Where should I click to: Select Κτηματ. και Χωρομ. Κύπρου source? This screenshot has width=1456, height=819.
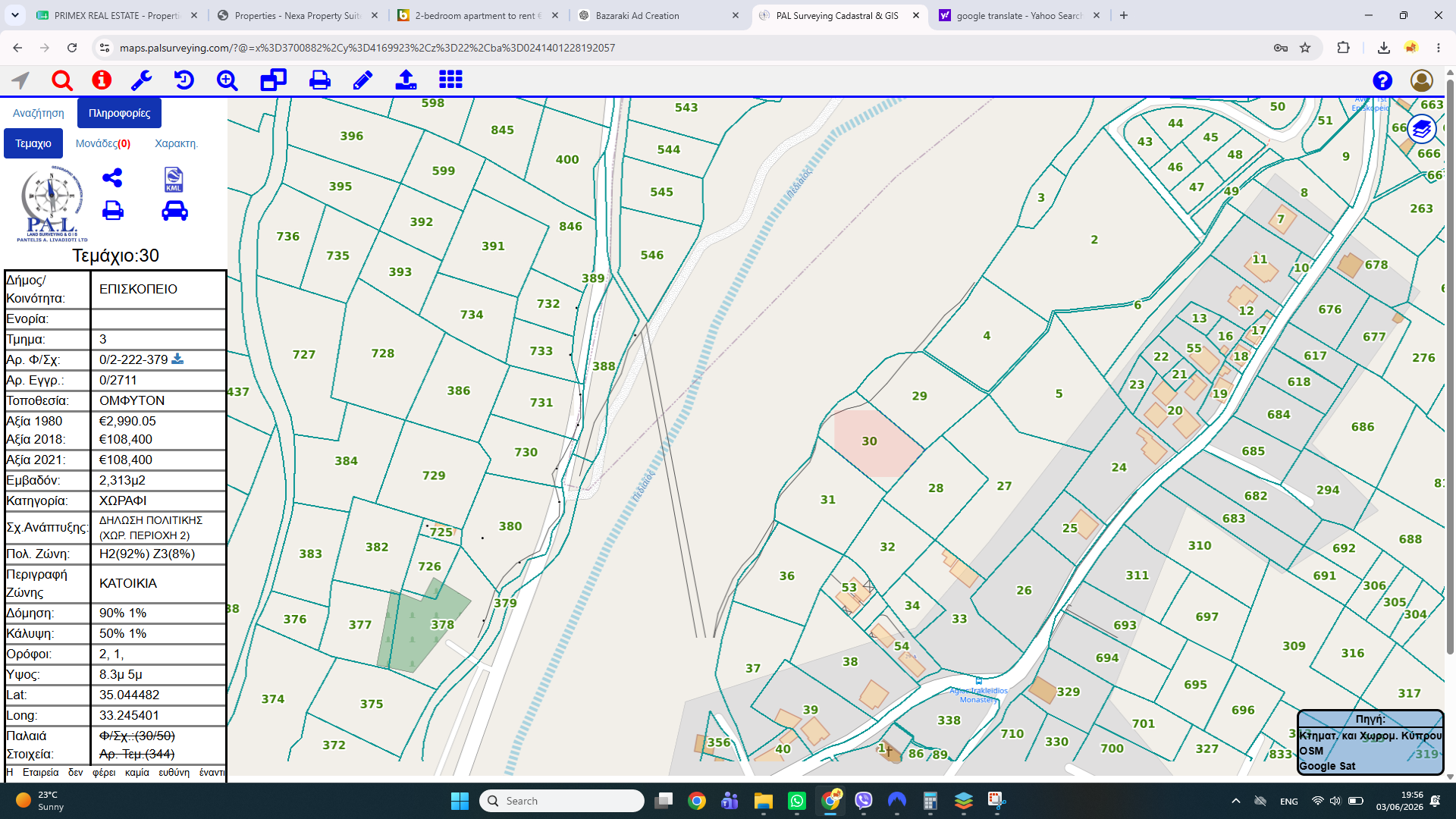pos(1370,736)
